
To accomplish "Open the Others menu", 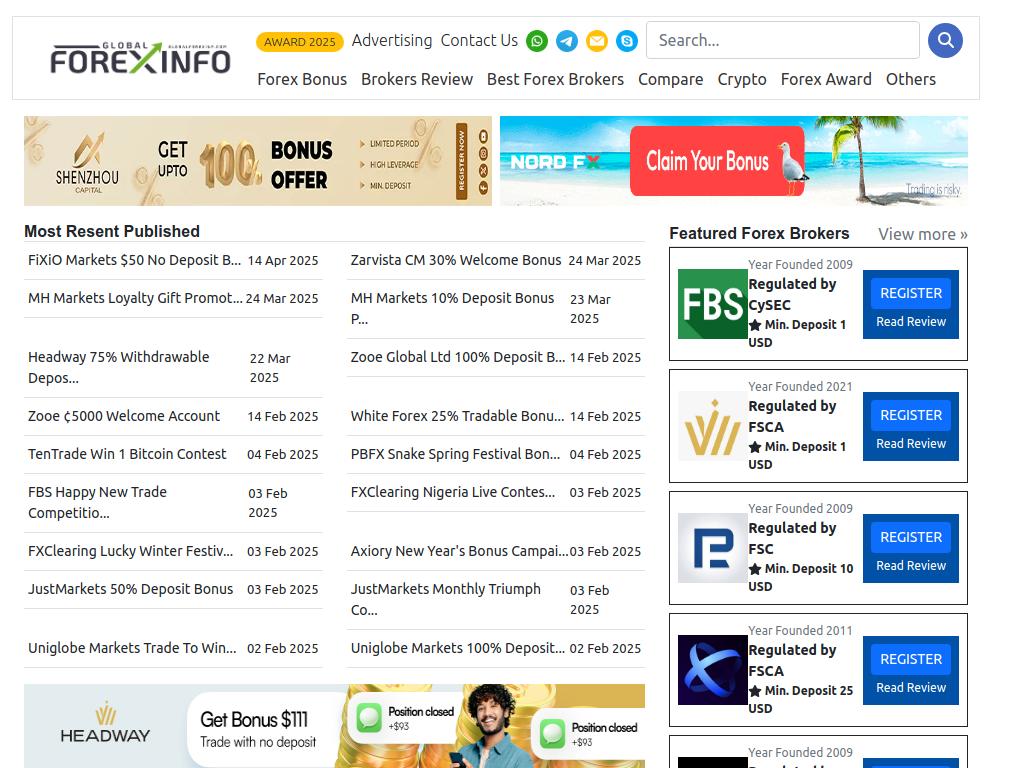I will coord(910,79).
